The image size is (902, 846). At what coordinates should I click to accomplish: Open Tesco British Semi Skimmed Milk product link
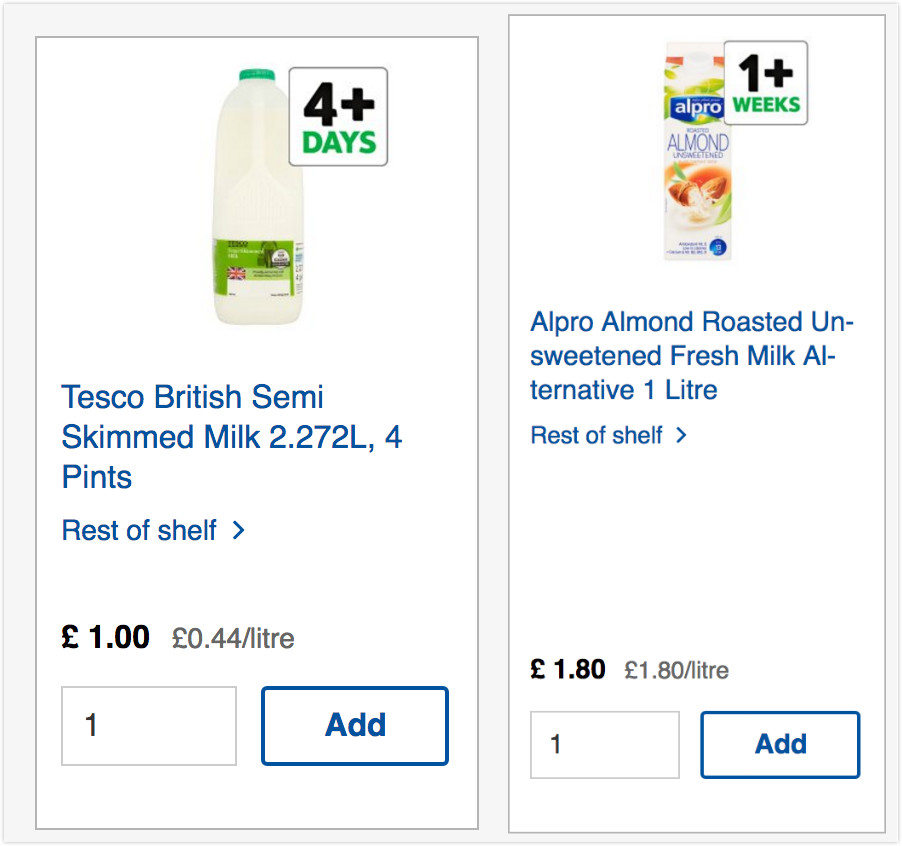(232, 437)
